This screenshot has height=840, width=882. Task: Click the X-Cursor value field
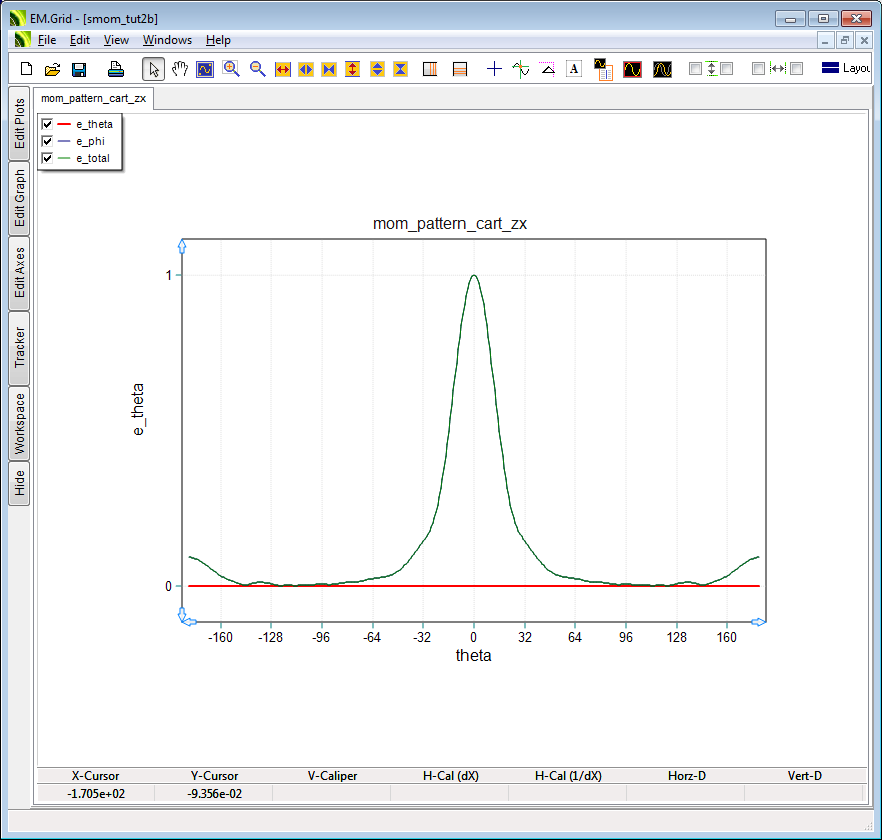point(95,793)
